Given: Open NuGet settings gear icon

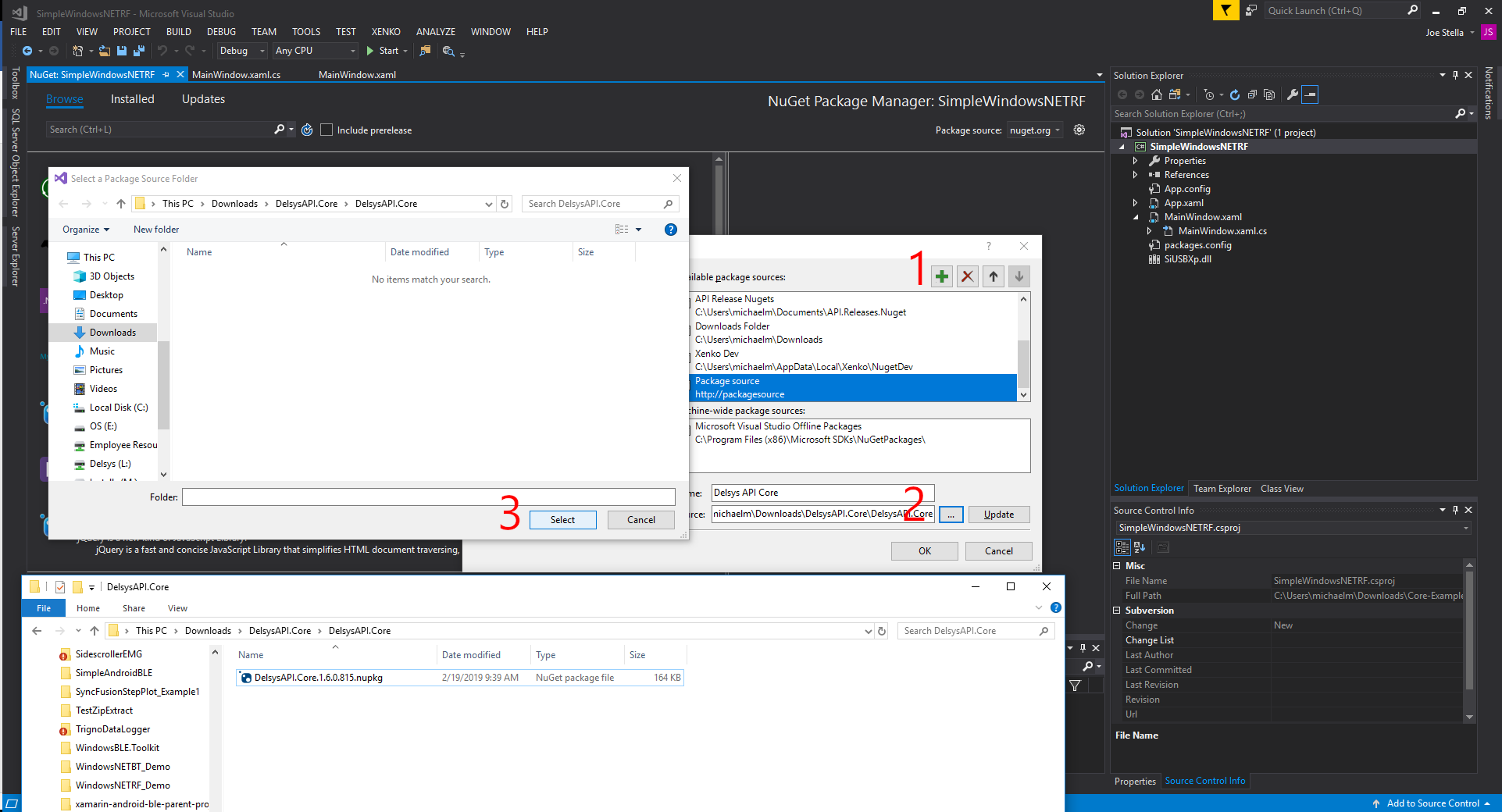Looking at the screenshot, I should click(x=1079, y=130).
